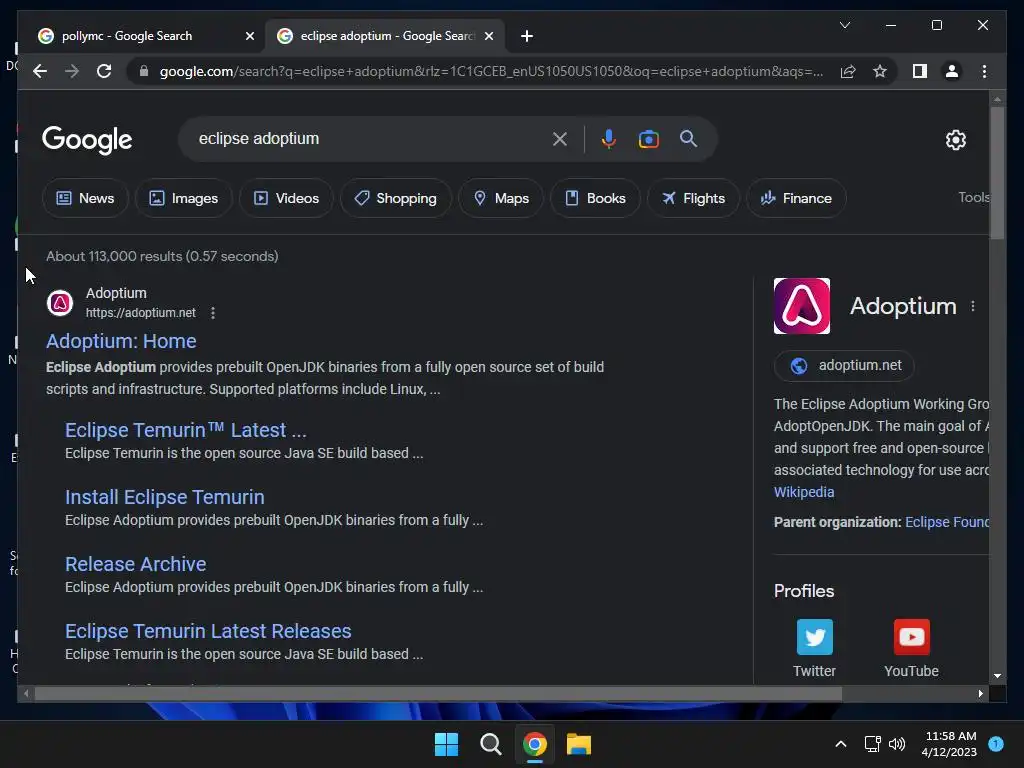Open the Windows Start menu

tap(447, 744)
